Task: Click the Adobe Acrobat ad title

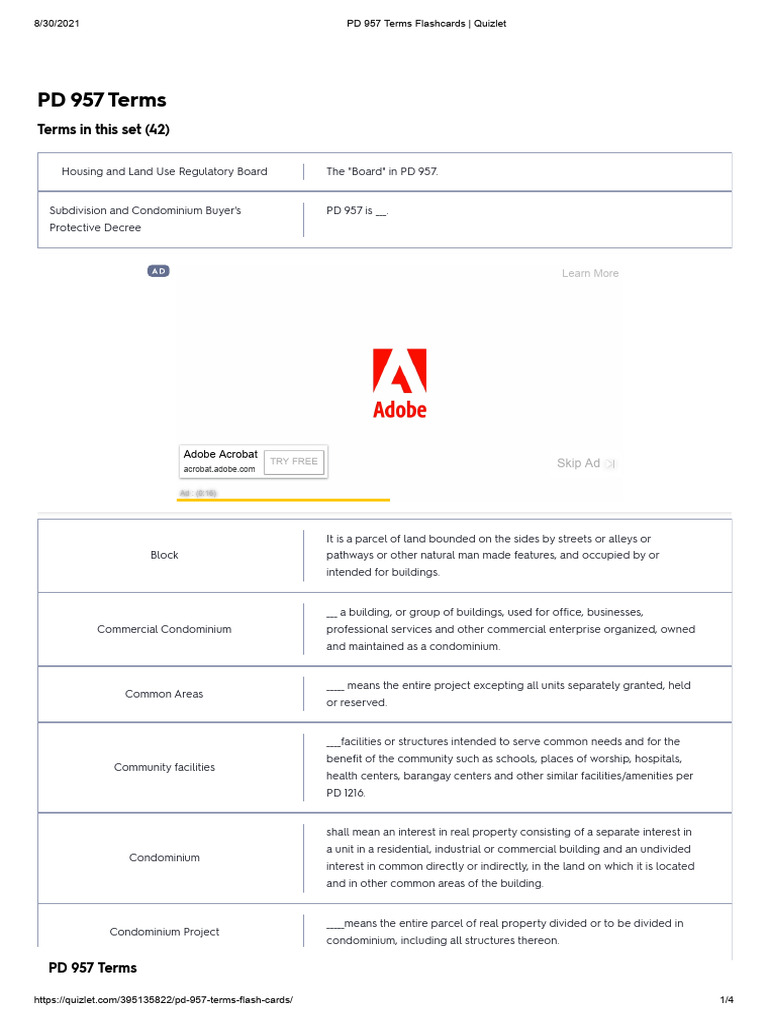Action: pyautogui.click(x=220, y=454)
